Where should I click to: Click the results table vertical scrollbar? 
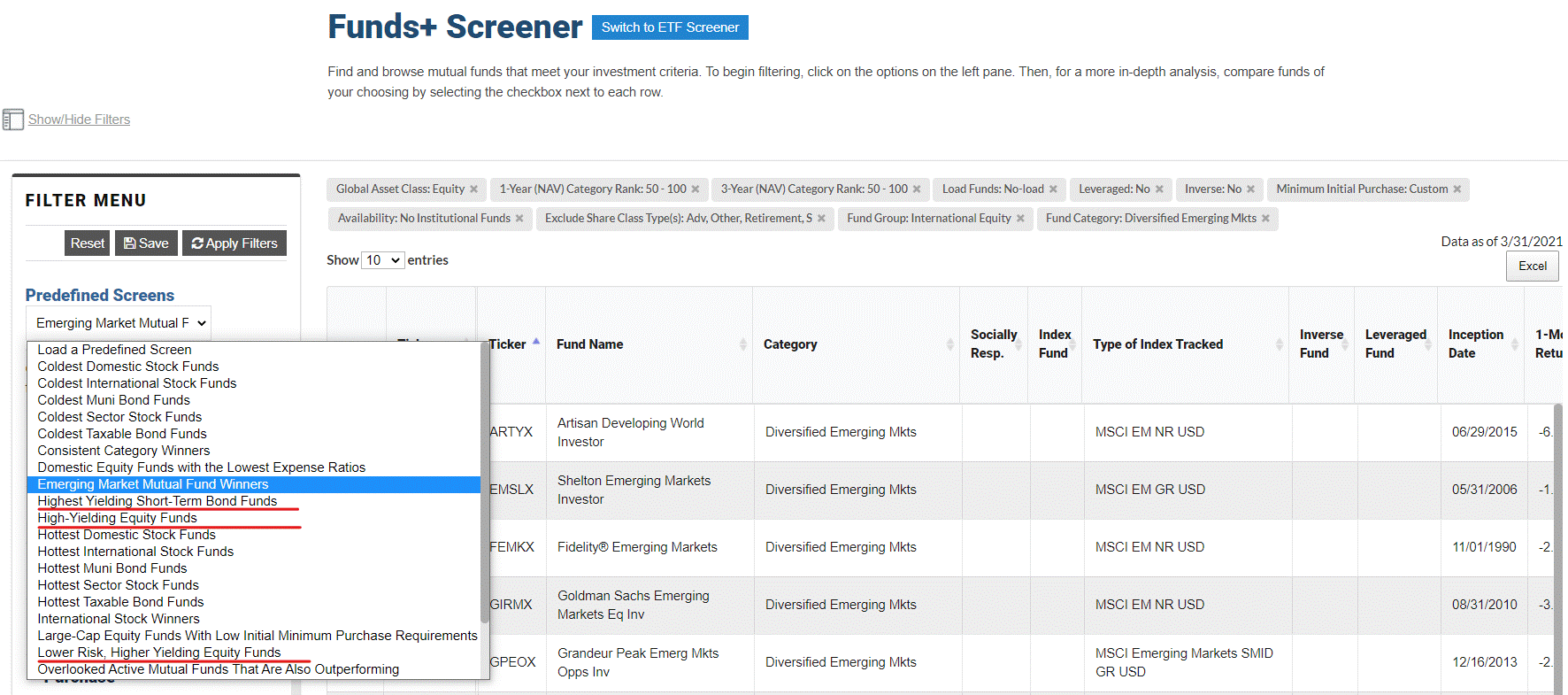click(x=1558, y=549)
